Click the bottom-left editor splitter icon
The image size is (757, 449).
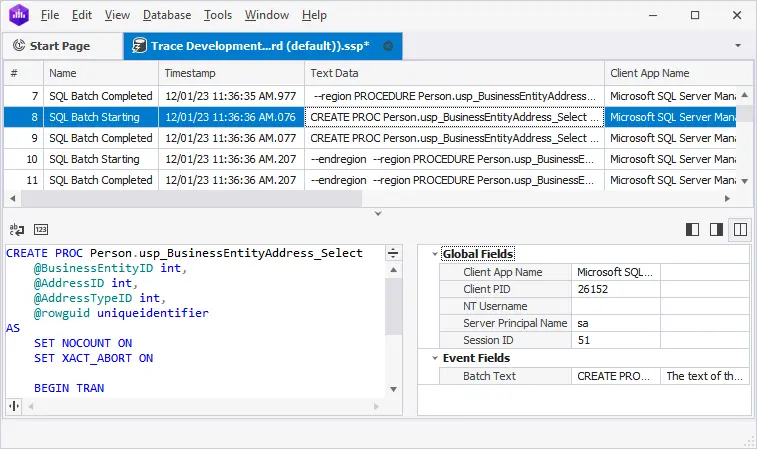click(14, 405)
